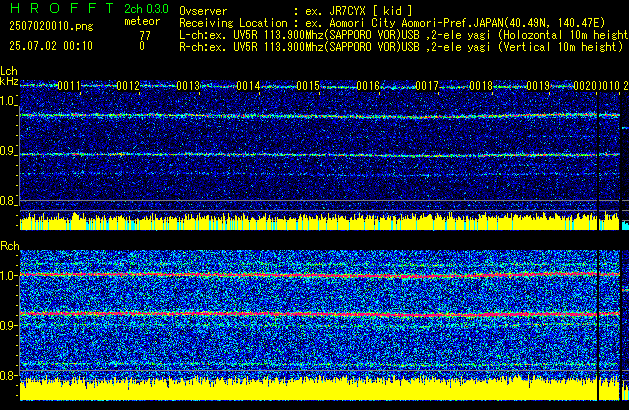Image resolution: width=629 pixels, height=410 pixels.
Task: Click time marker 0013
Action: pyautogui.click(x=188, y=86)
